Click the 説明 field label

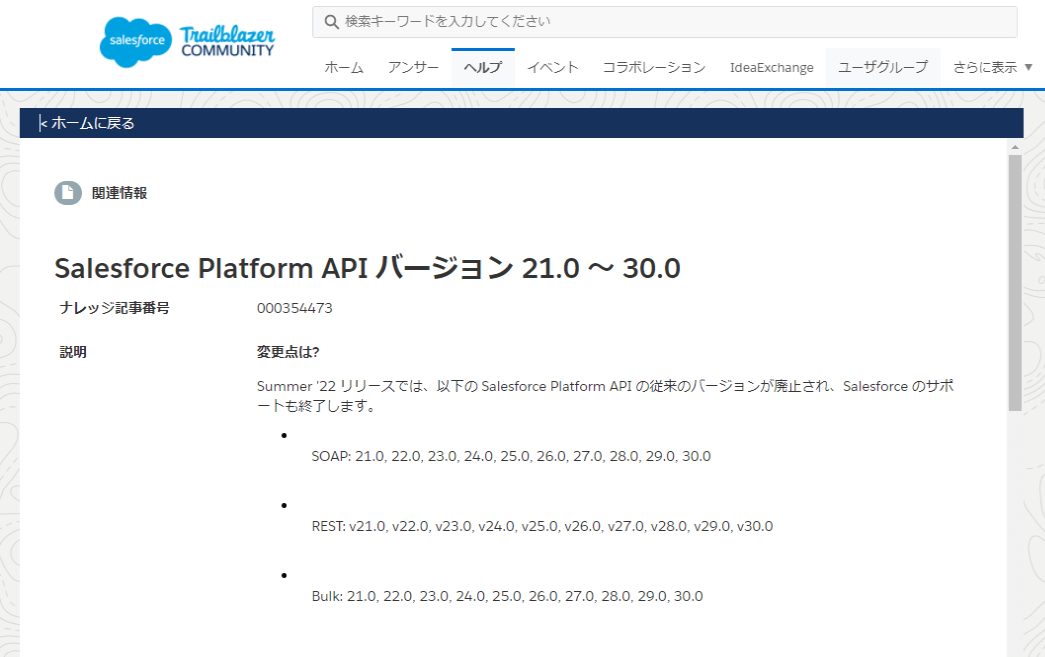(73, 352)
